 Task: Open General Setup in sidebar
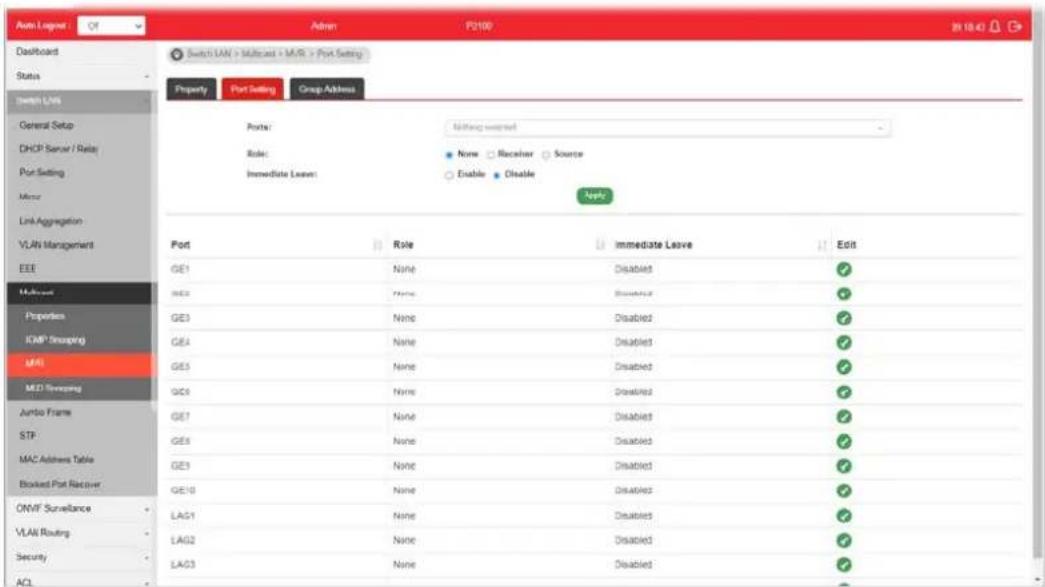[x=46, y=125]
